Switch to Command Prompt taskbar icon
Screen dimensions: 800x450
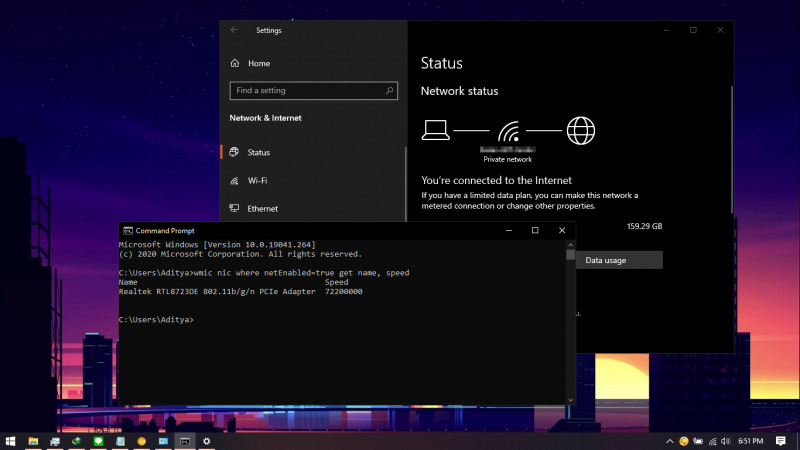(x=185, y=441)
